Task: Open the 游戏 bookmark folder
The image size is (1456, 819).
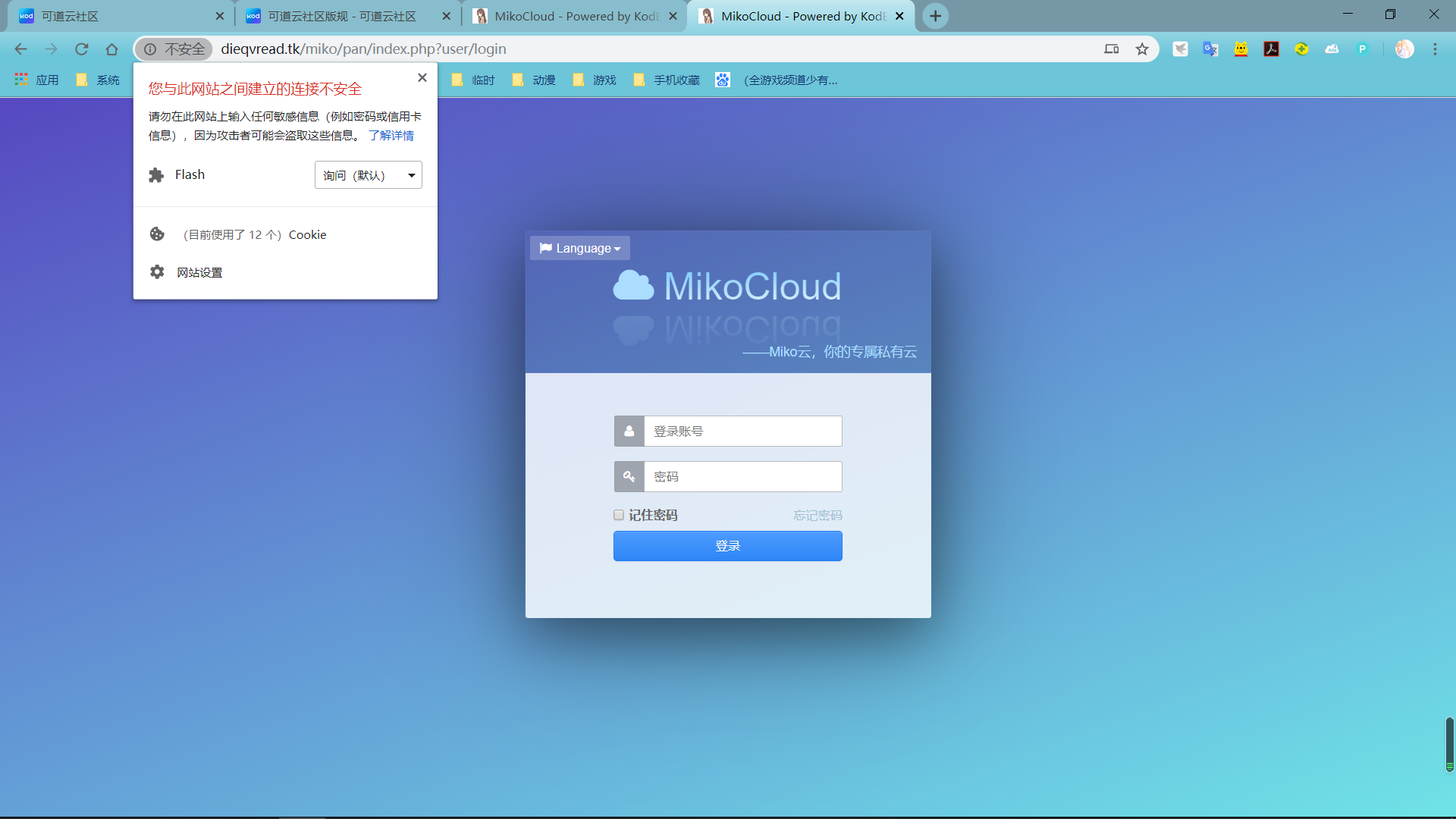Action: (x=595, y=80)
